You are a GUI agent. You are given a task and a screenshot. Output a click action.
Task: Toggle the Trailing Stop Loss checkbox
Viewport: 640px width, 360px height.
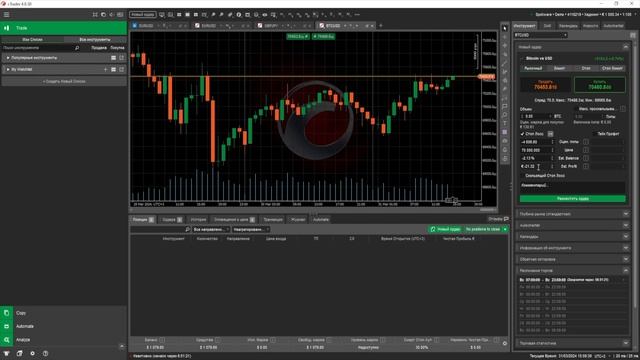[x=522, y=176]
